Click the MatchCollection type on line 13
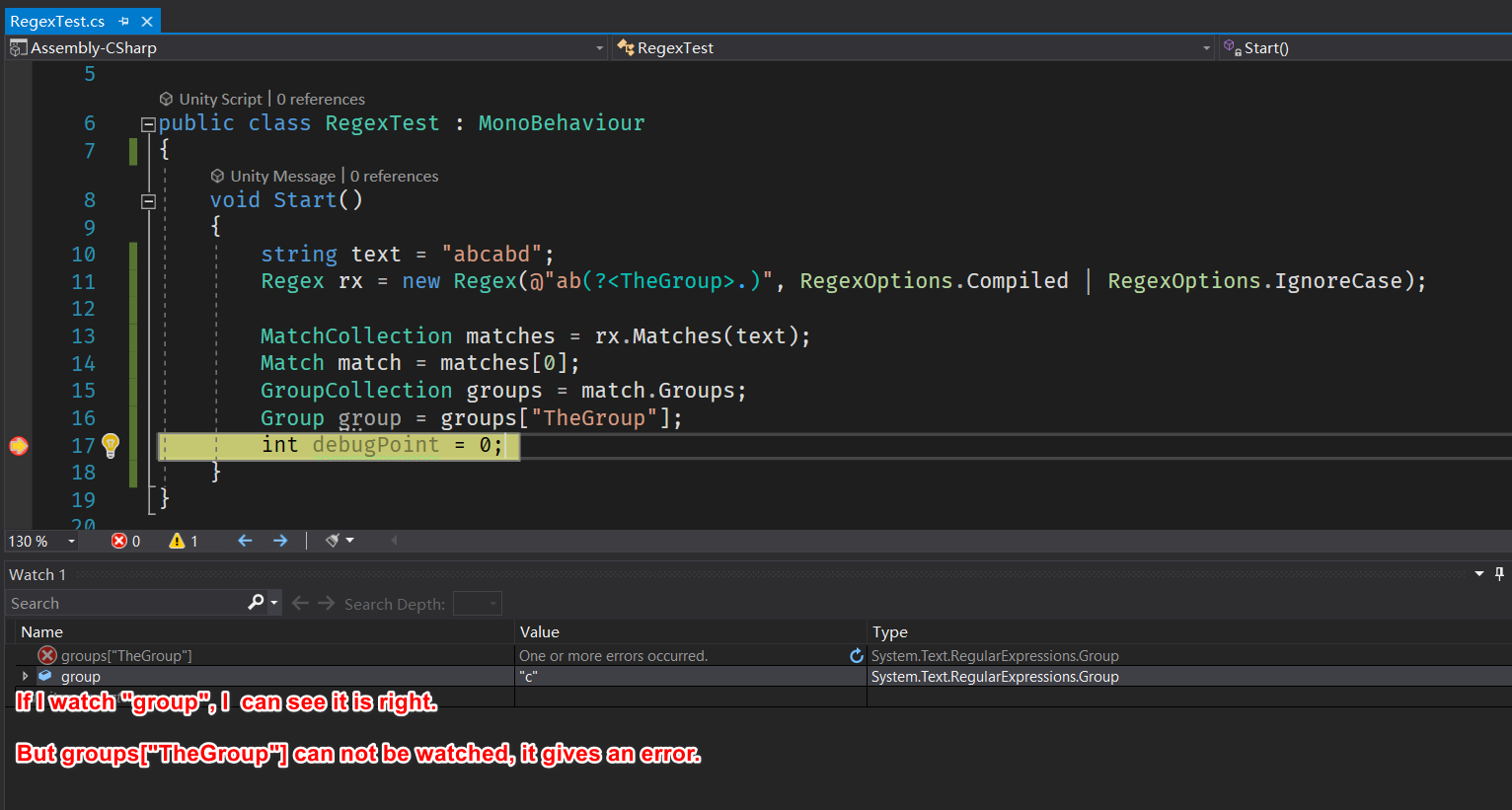This screenshot has width=1512, height=810. tap(356, 336)
